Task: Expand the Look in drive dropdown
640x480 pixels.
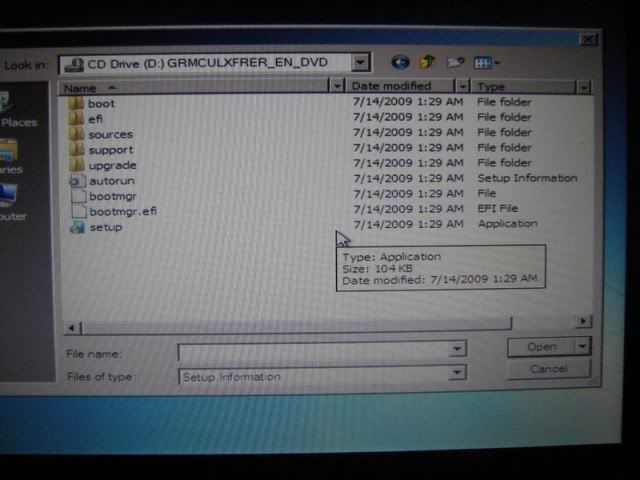Action: 360,63
